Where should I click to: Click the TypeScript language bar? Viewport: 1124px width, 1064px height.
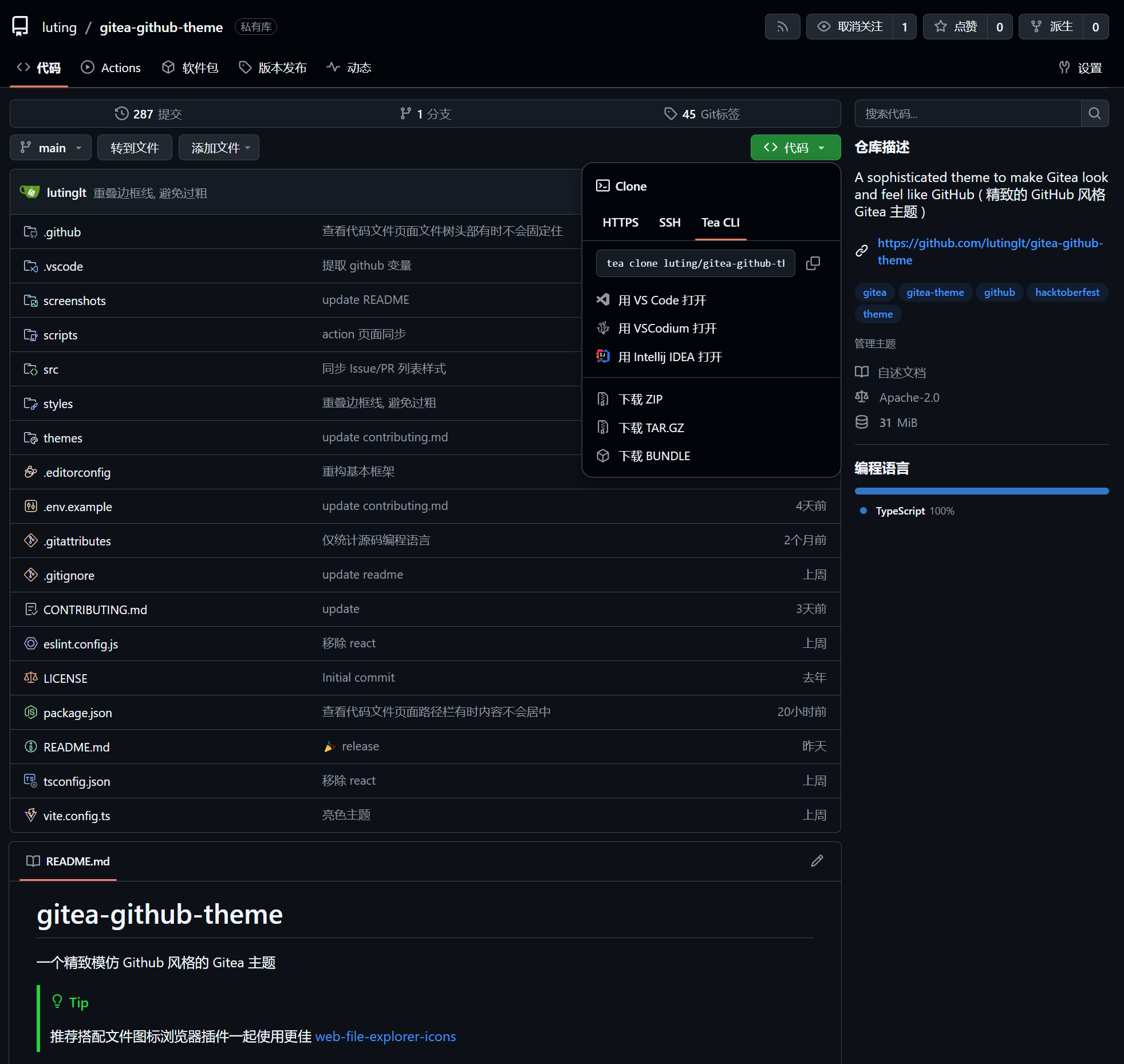click(981, 491)
